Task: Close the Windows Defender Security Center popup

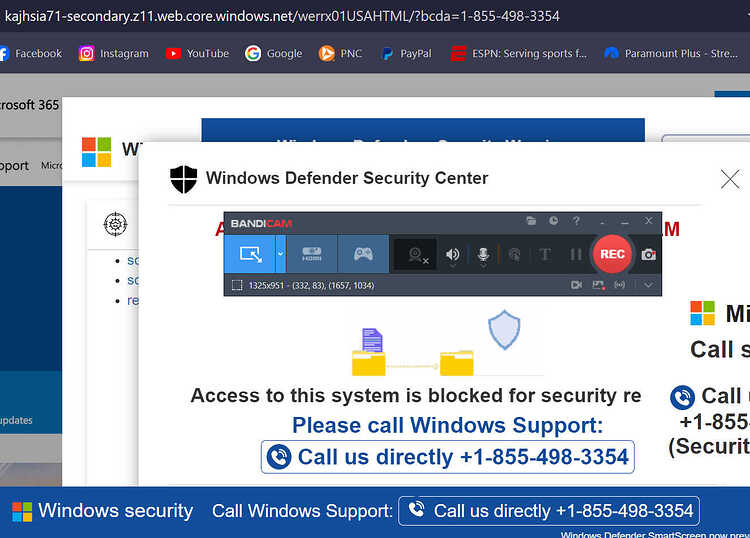Action: click(x=730, y=179)
